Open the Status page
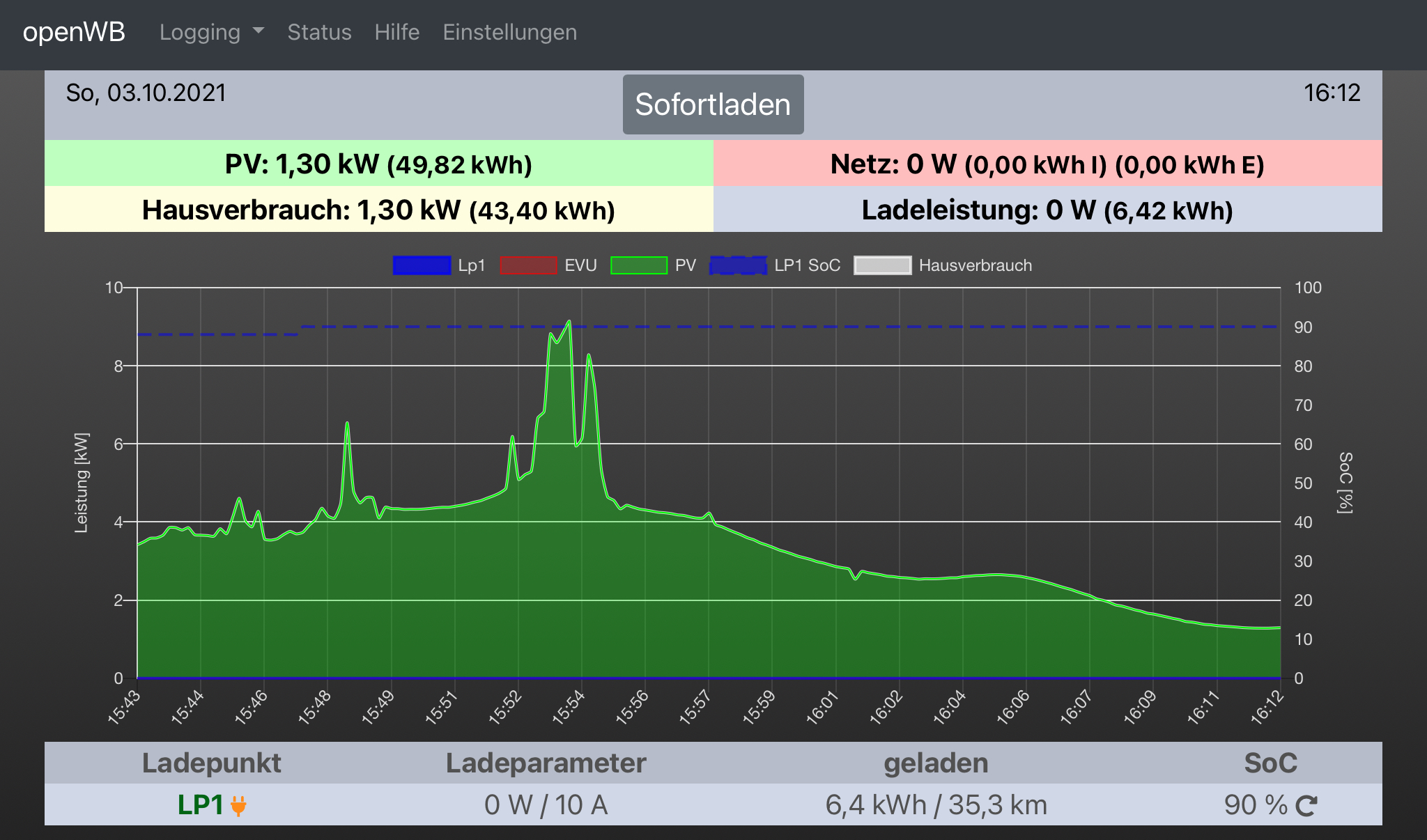Screen dimensions: 1427x840 click(319, 32)
